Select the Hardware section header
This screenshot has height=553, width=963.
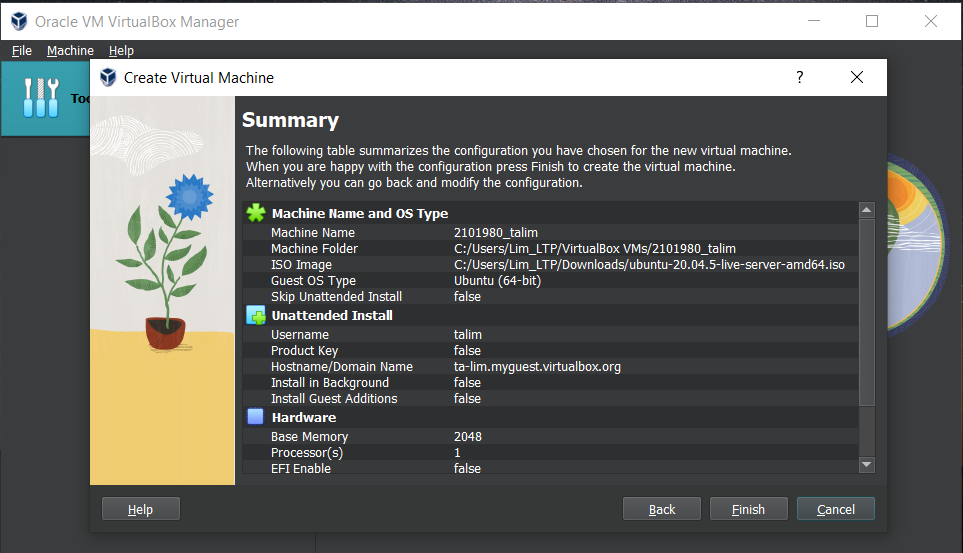tap(304, 417)
